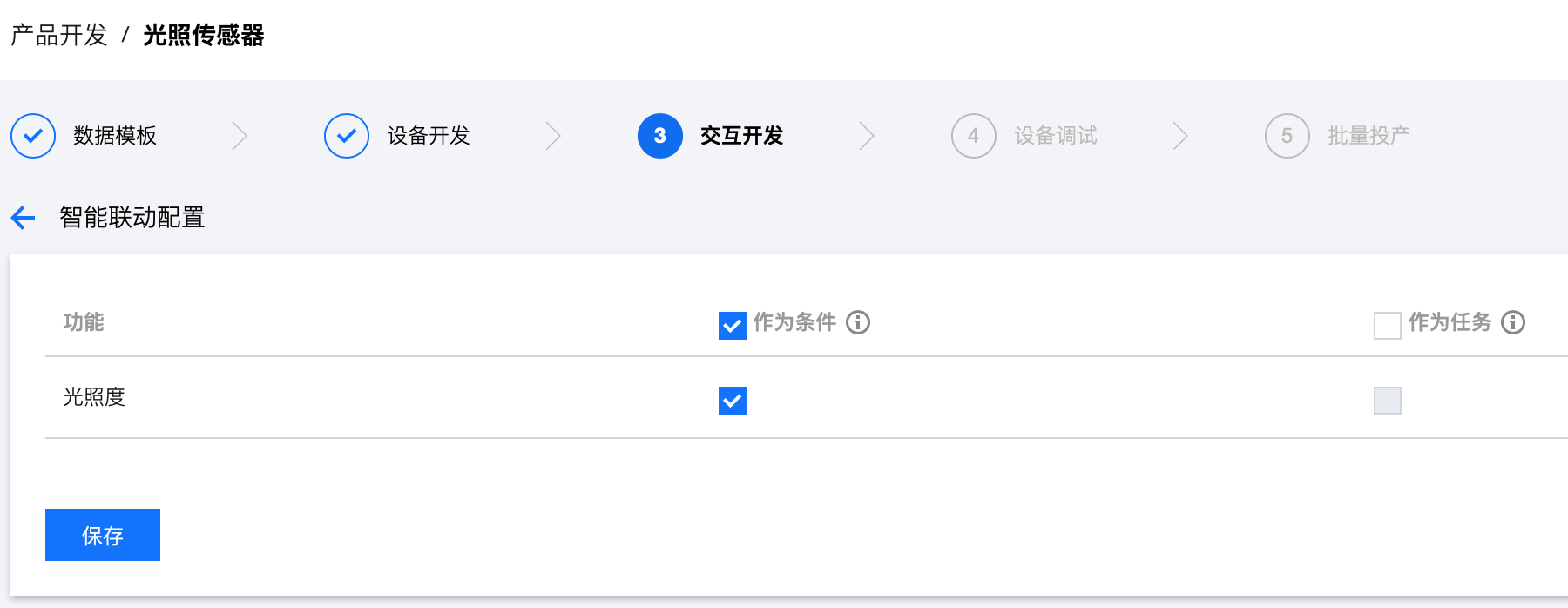This screenshot has width=1568, height=608.
Task: Click the 保存 button
Action: pyautogui.click(x=103, y=535)
